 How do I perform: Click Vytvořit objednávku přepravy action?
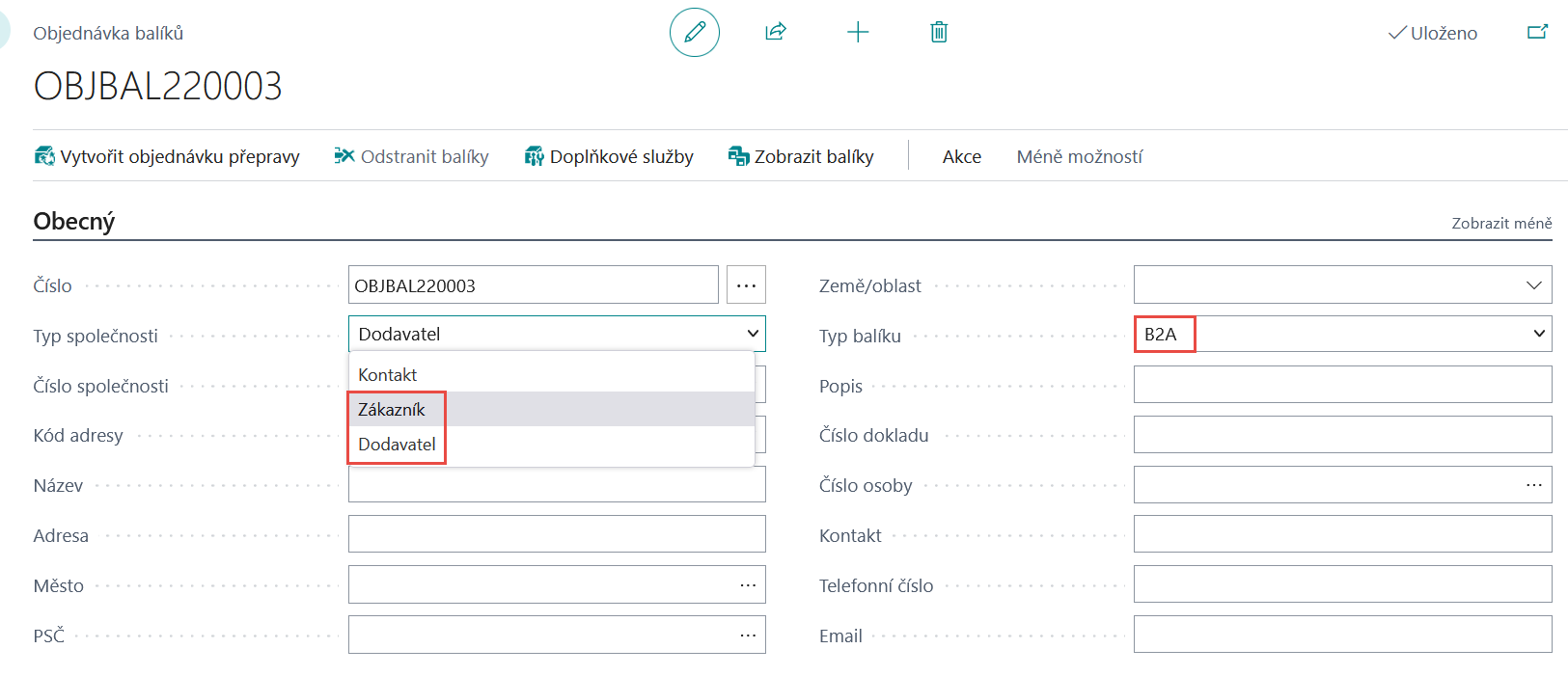pyautogui.click(x=167, y=156)
